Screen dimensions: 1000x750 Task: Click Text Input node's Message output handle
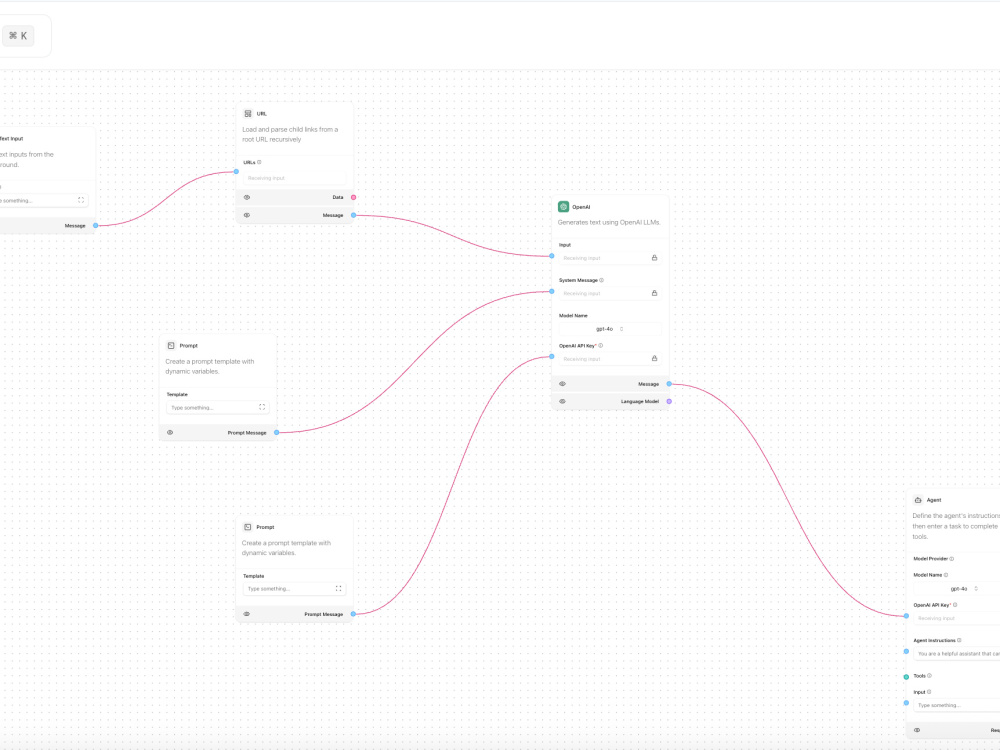[96, 225]
